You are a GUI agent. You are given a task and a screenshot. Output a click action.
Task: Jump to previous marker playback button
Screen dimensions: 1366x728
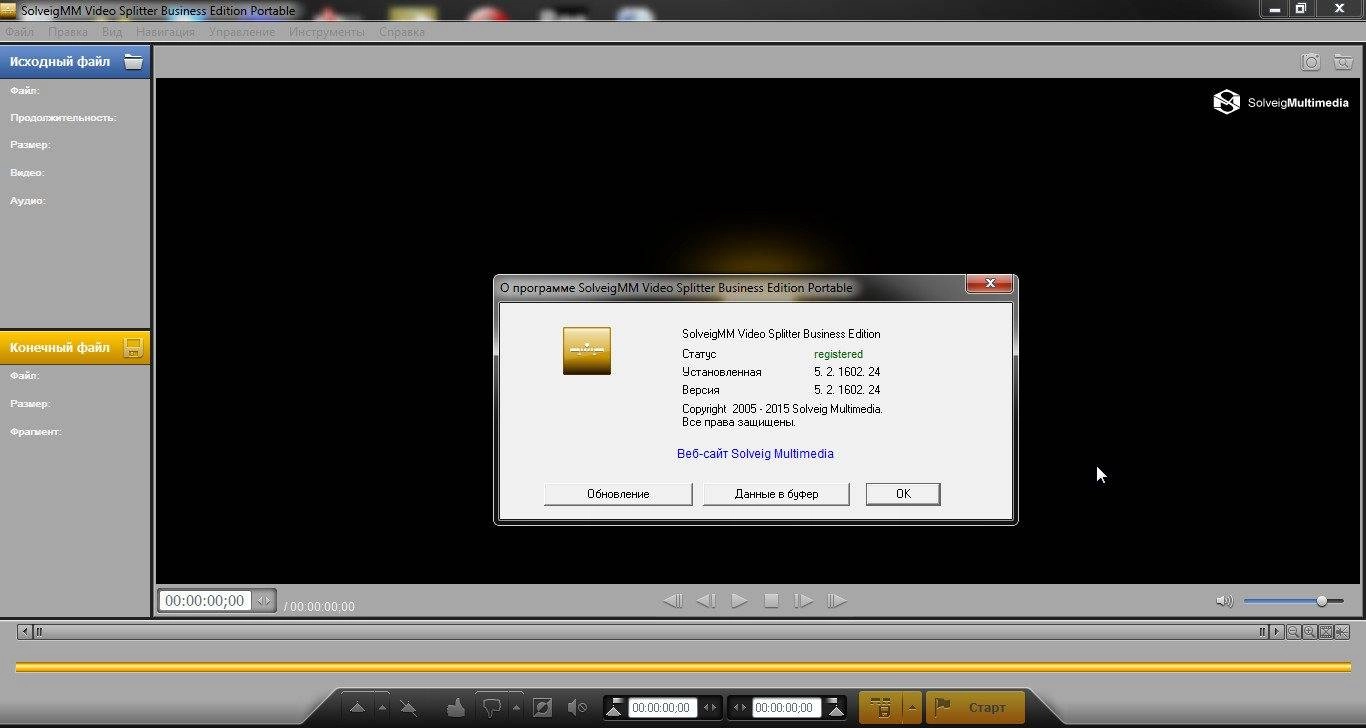pyautogui.click(x=673, y=601)
